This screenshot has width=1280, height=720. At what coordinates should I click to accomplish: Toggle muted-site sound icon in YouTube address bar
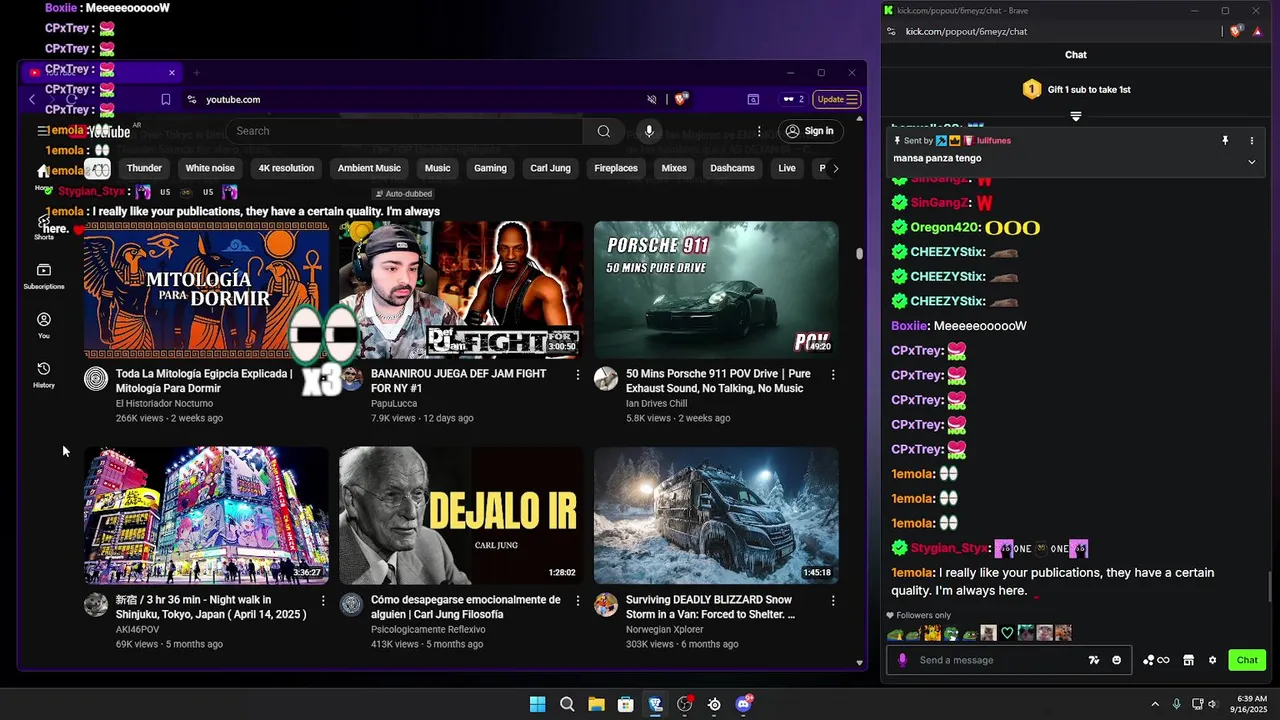coord(652,99)
